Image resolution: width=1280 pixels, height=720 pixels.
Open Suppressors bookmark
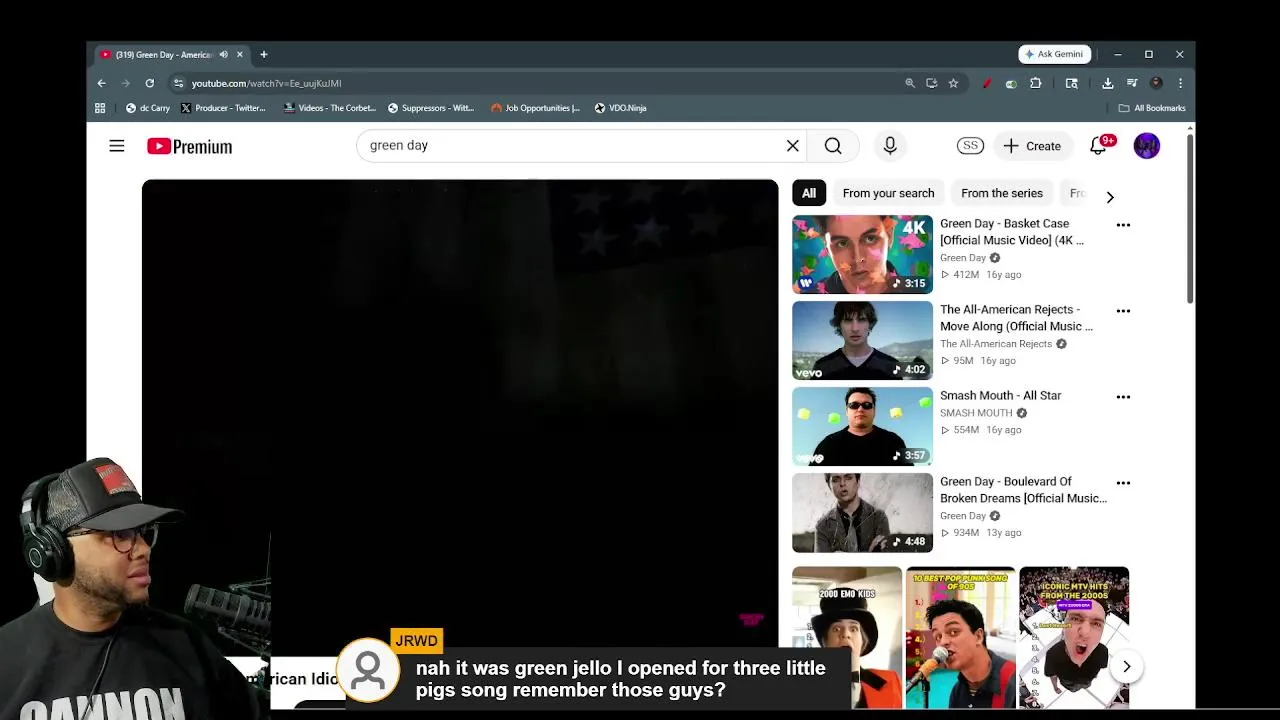[x=430, y=108]
